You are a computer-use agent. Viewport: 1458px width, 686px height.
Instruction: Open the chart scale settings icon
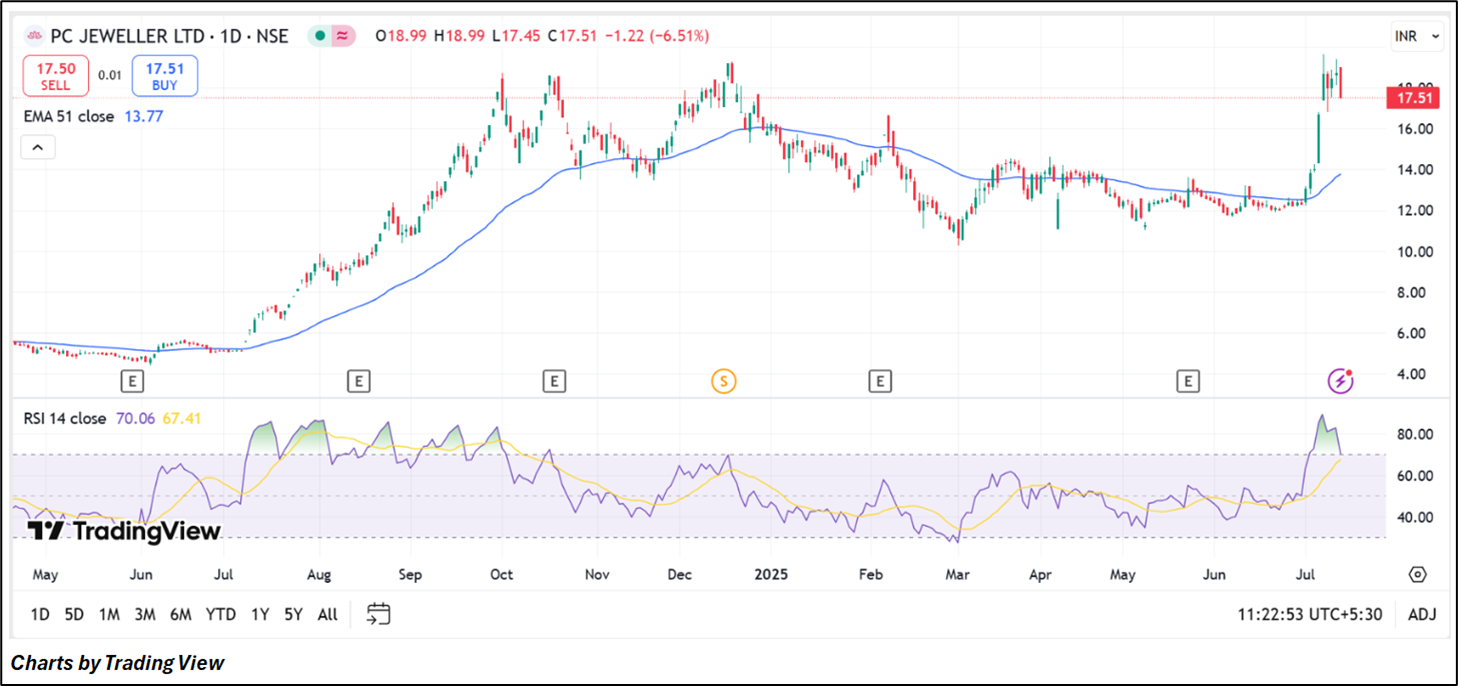pyautogui.click(x=1417, y=574)
